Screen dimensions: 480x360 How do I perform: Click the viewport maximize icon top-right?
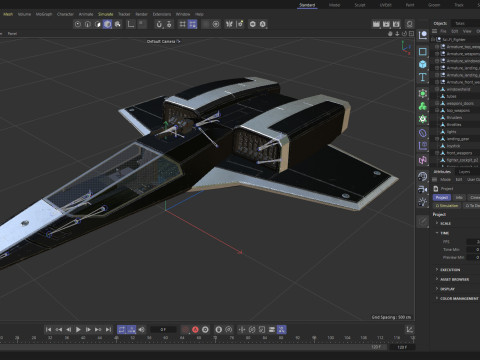pos(412,34)
